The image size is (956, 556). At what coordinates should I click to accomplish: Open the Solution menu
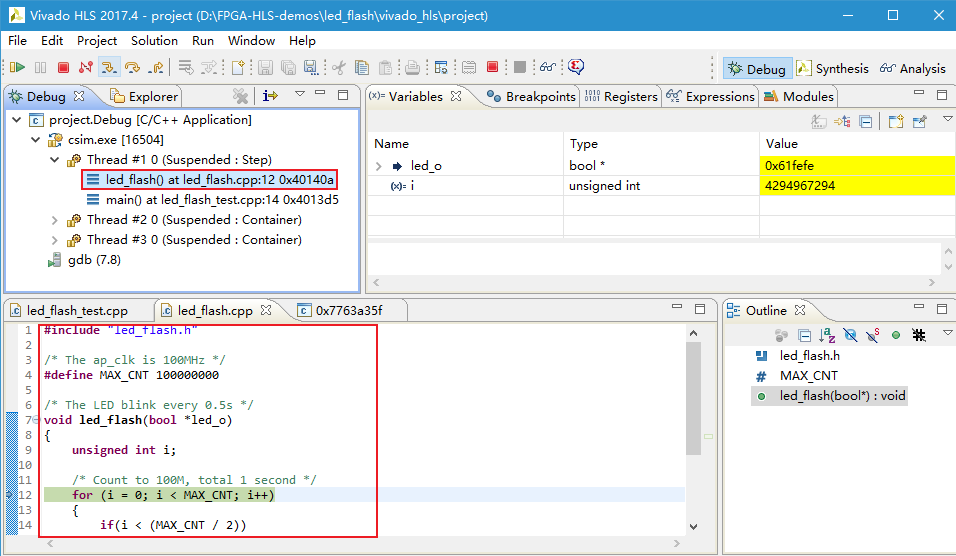tap(154, 41)
